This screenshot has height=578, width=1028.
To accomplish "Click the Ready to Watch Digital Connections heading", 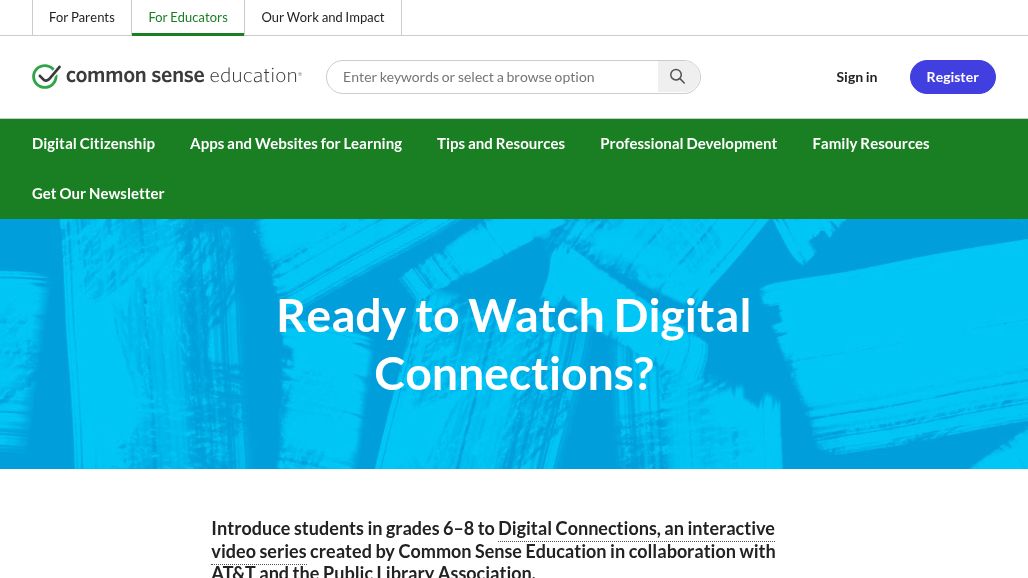I will [513, 345].
